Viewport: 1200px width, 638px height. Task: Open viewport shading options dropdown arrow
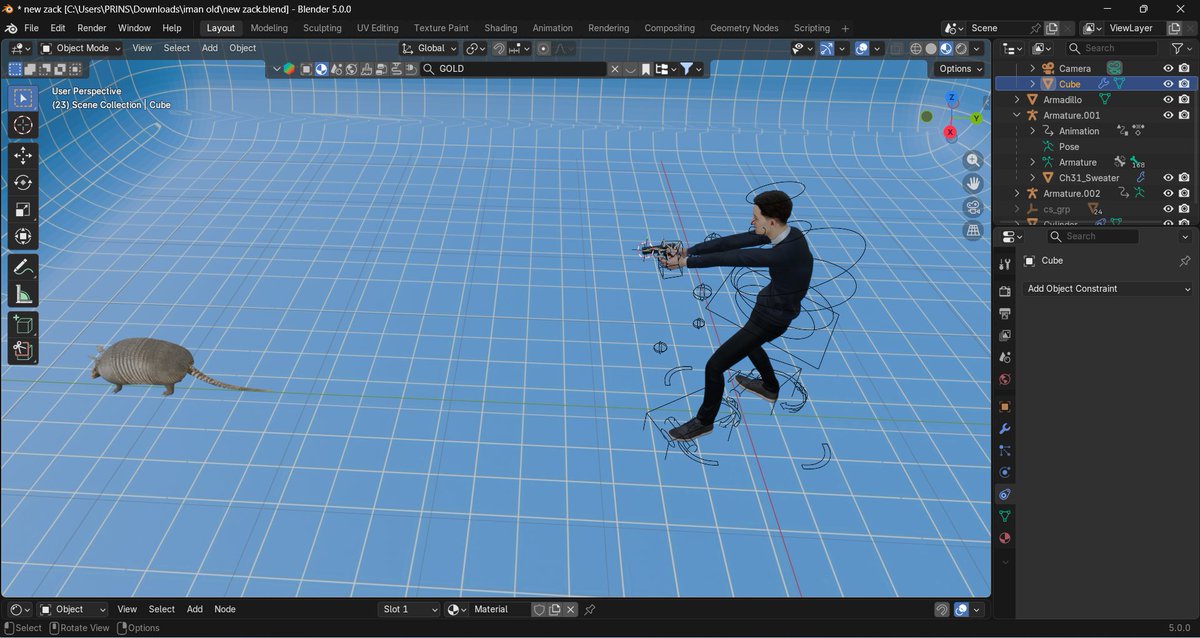tap(977, 48)
